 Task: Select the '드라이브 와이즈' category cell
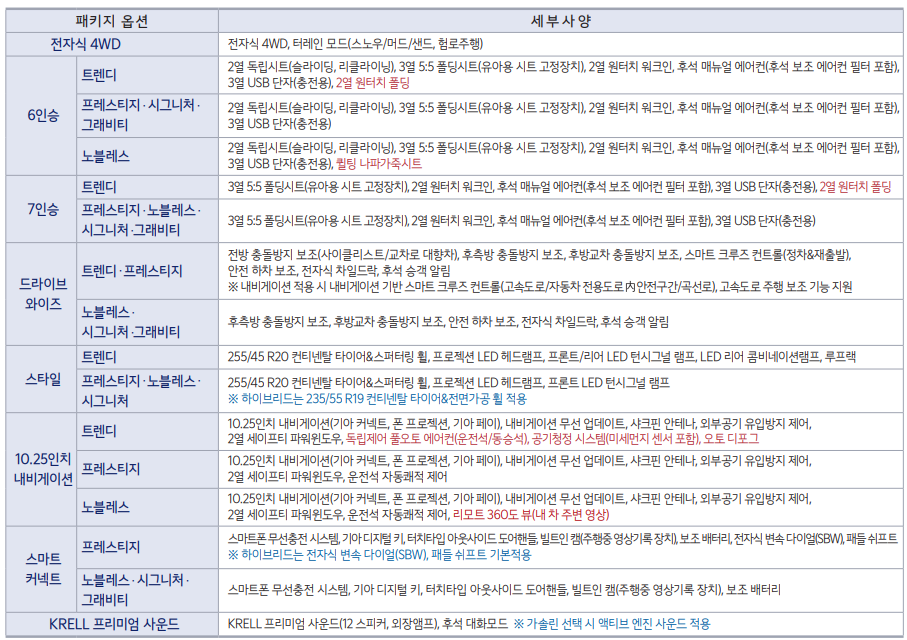tap(43, 294)
